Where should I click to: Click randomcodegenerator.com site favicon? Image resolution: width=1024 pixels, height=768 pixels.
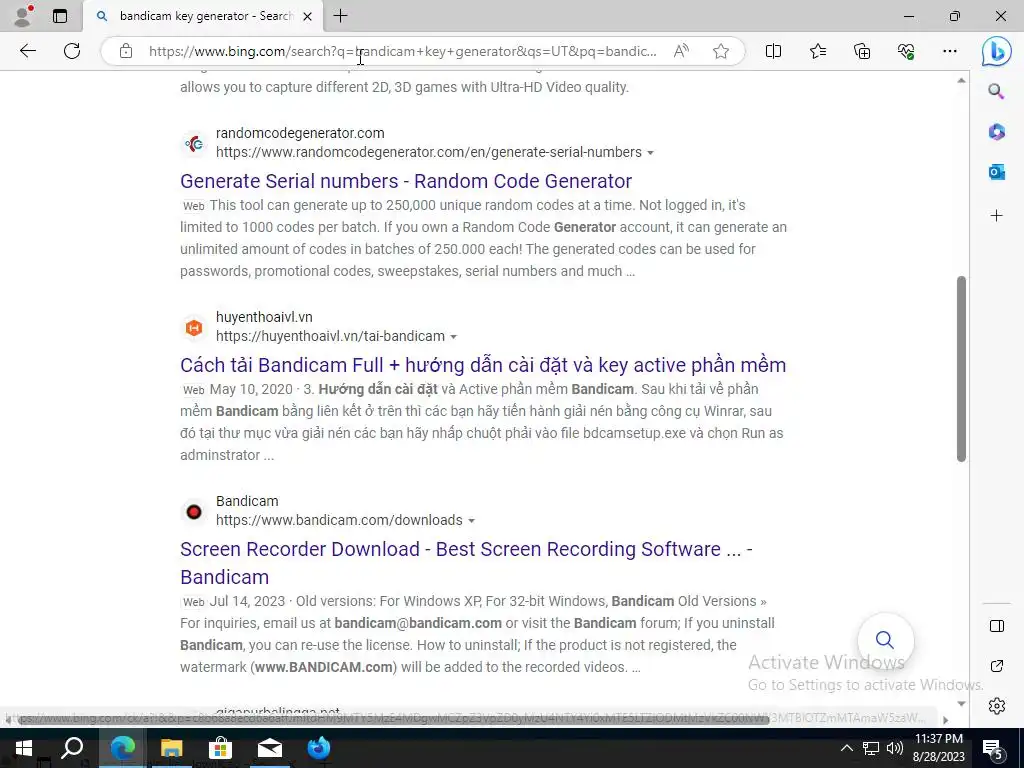tap(194, 144)
